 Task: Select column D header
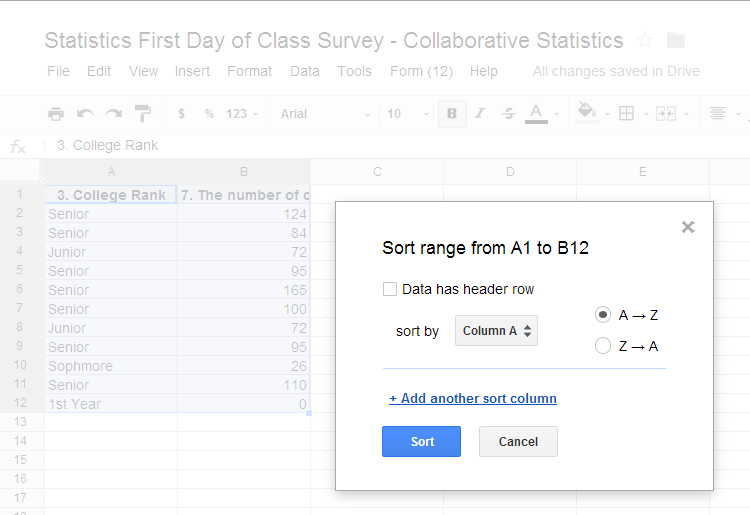tap(510, 172)
